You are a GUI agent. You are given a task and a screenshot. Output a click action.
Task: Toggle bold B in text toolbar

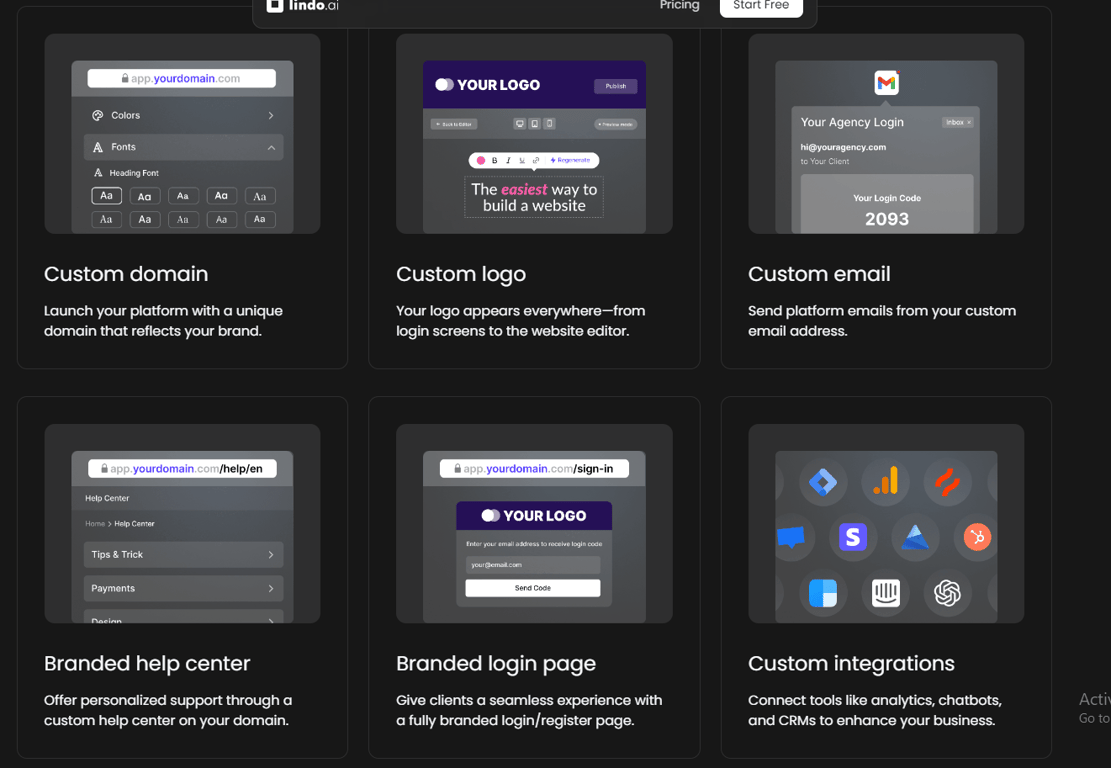point(495,161)
